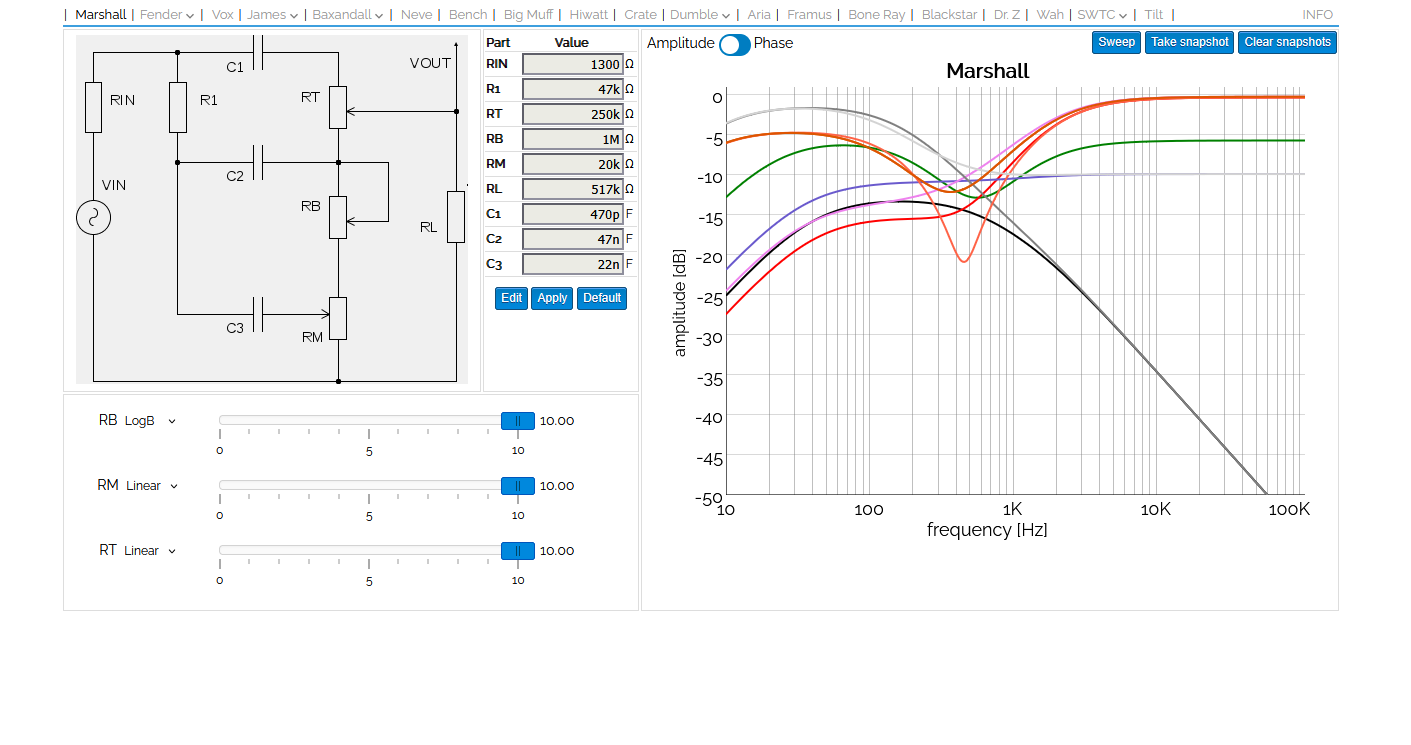The width and height of the screenshot is (1411, 745).
Task: Click the RIN value input field
Action: (572, 64)
